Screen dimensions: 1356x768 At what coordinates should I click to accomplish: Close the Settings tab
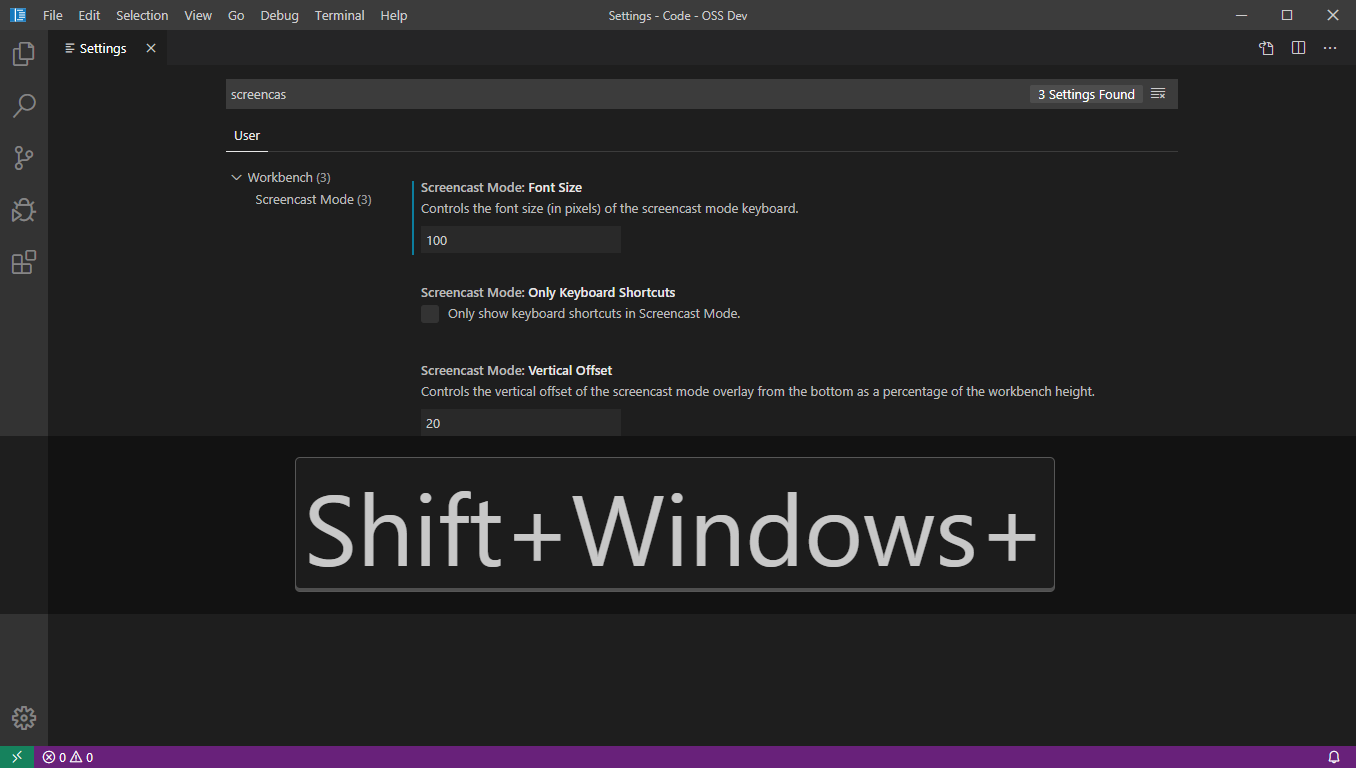tap(151, 48)
